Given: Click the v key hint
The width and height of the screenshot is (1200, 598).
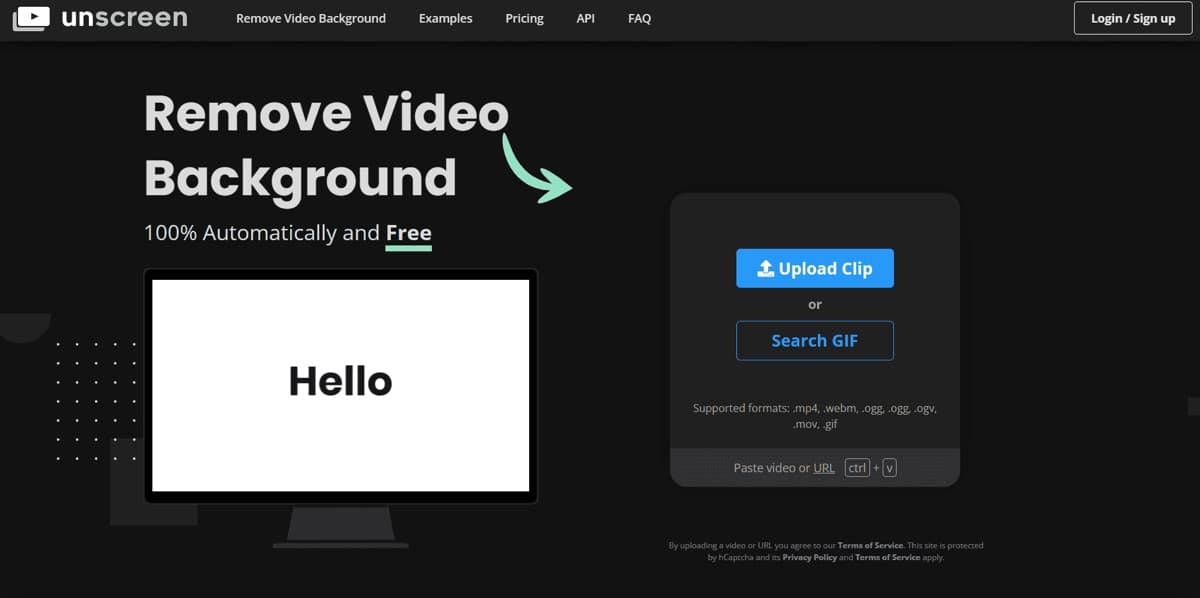Looking at the screenshot, I should pos(889,468).
